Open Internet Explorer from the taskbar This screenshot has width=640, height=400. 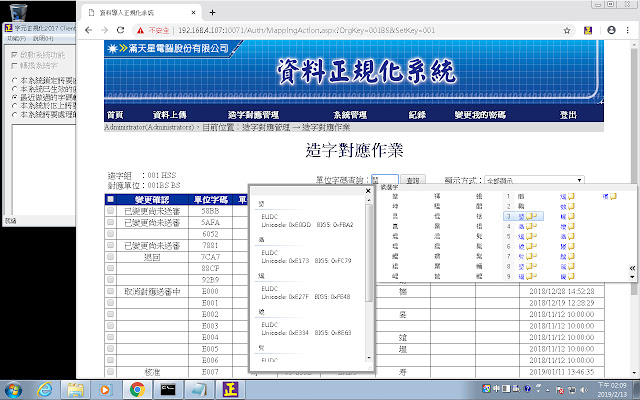45,388
